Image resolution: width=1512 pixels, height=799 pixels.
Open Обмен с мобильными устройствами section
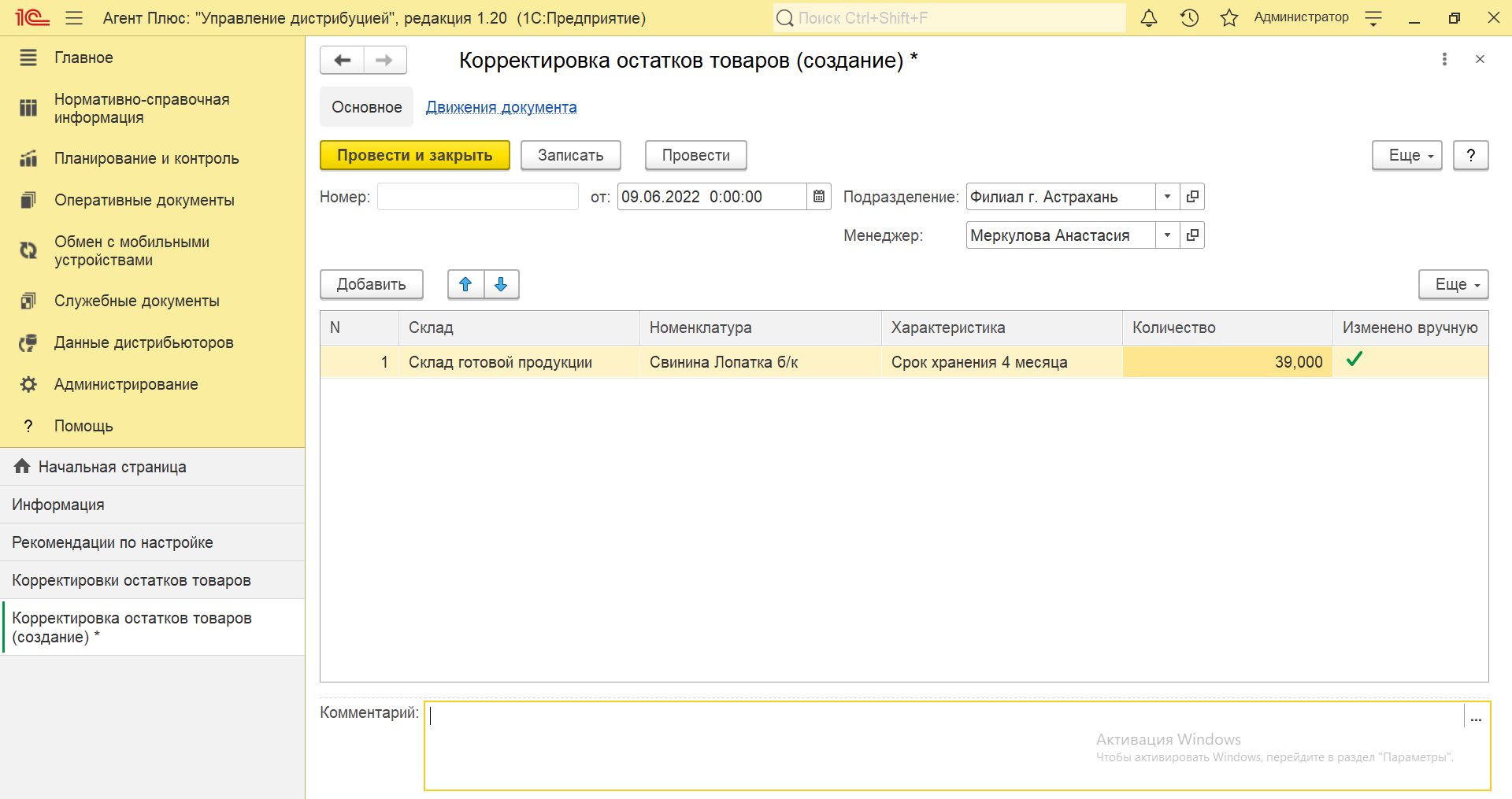coord(152,251)
